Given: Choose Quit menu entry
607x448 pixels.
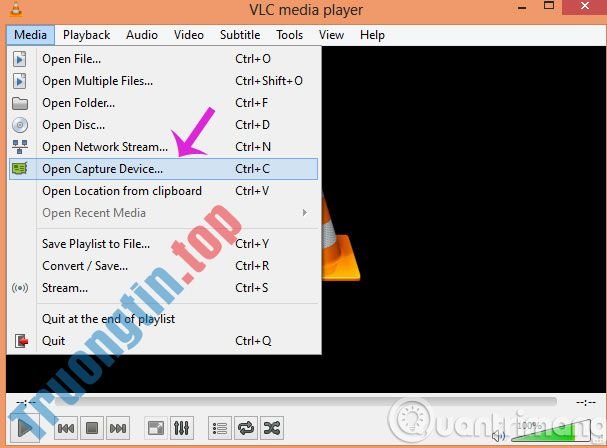Looking at the screenshot, I should (163, 341).
